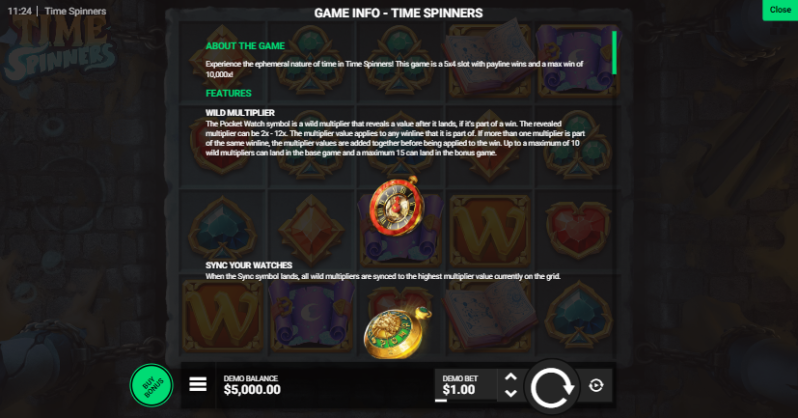Click the red heart gem symbol
798x418 pixels.
[x=578, y=230]
